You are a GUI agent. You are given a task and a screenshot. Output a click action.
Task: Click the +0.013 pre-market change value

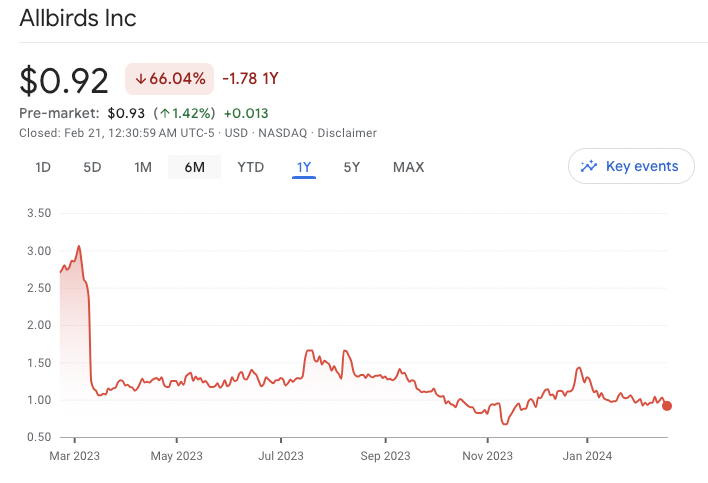coord(246,113)
